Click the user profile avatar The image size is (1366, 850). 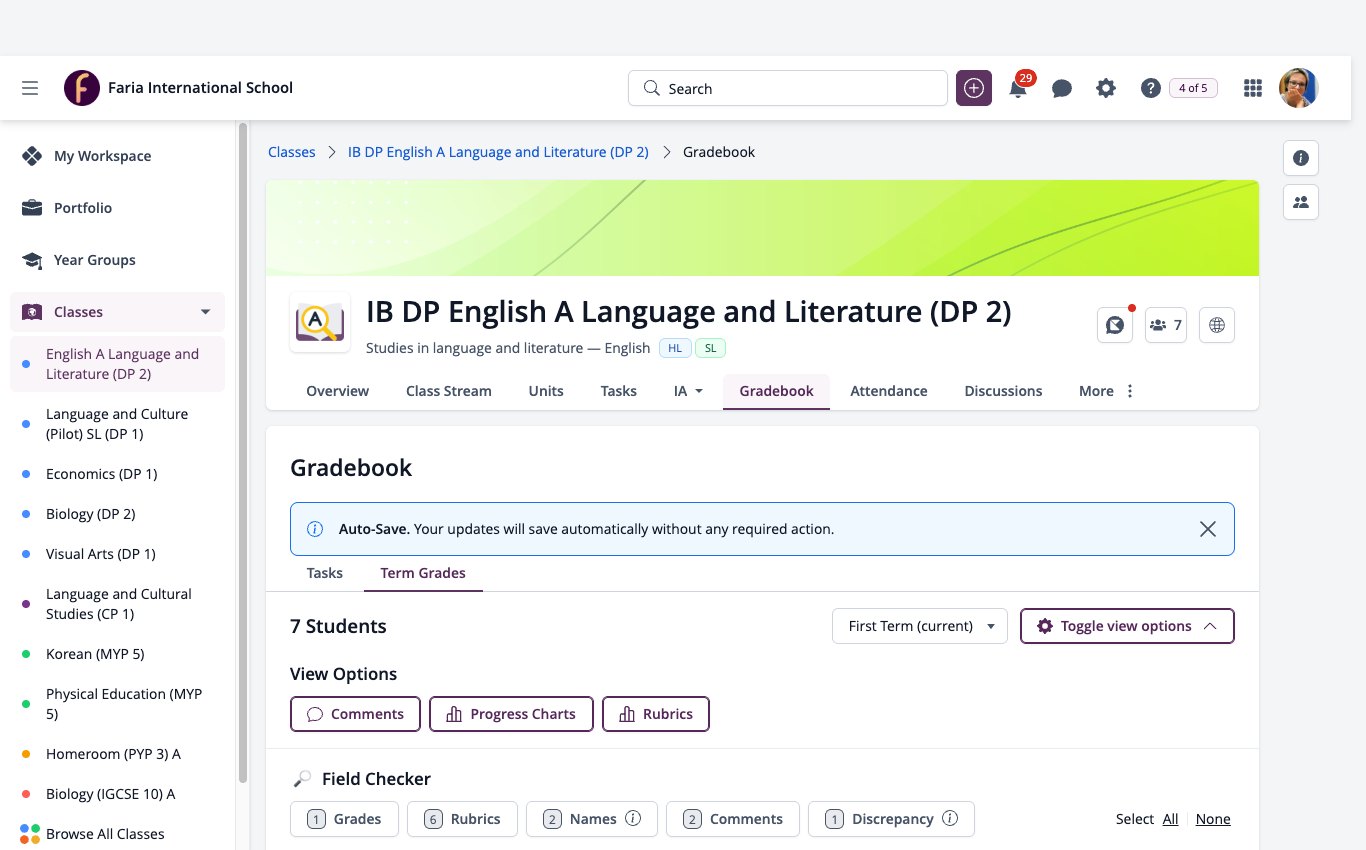1299,88
